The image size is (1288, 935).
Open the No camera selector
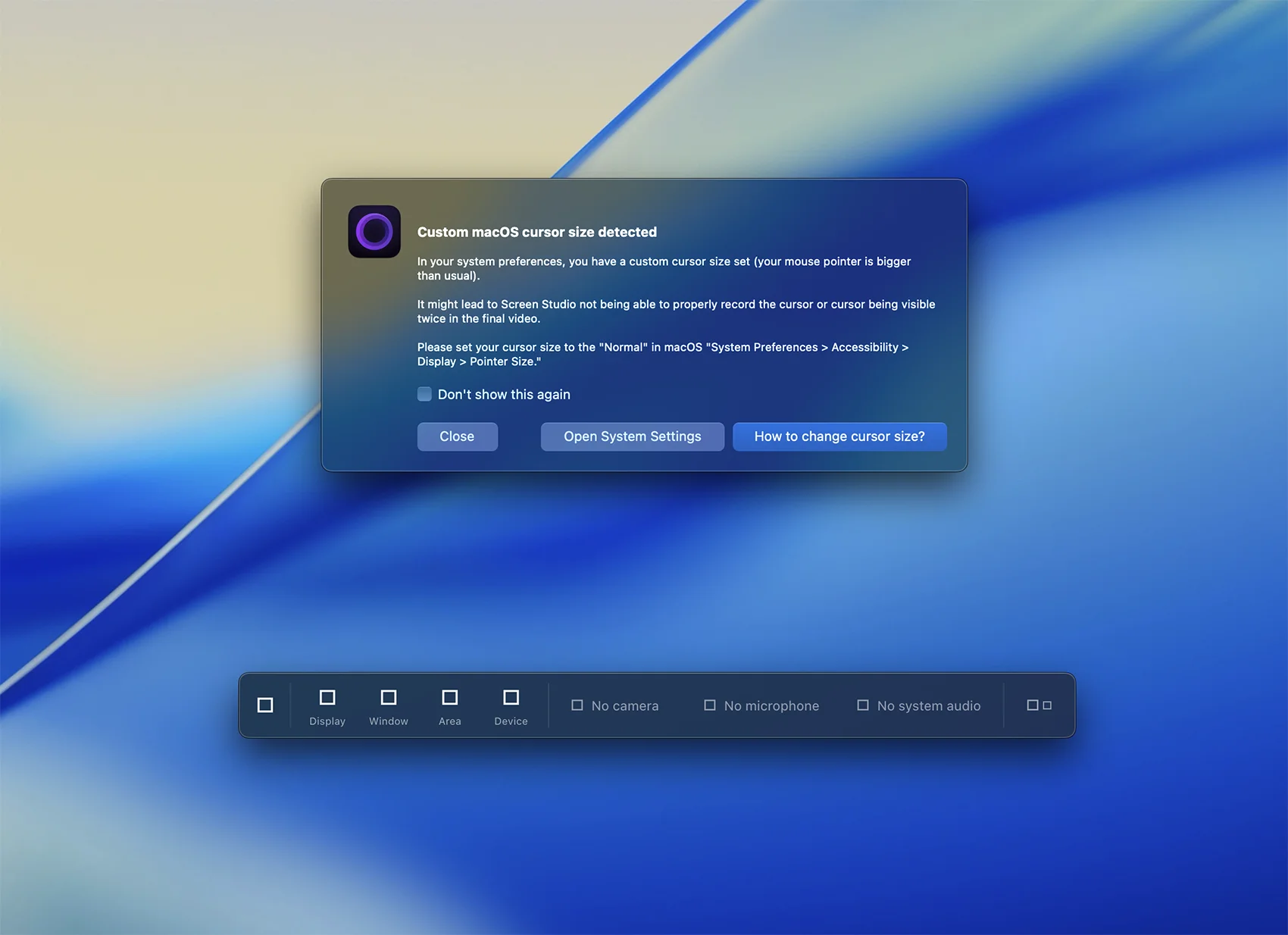tap(625, 706)
